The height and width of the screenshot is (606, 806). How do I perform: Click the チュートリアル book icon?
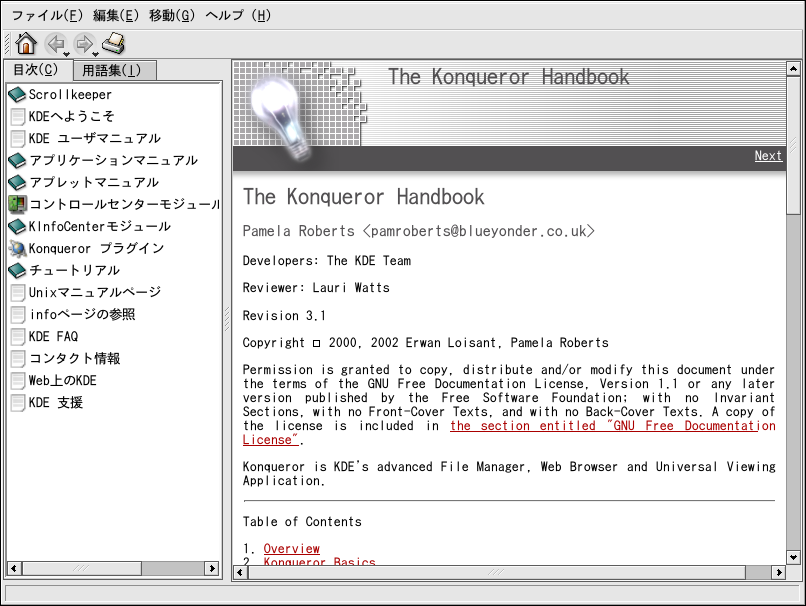pyautogui.click(x=17, y=270)
